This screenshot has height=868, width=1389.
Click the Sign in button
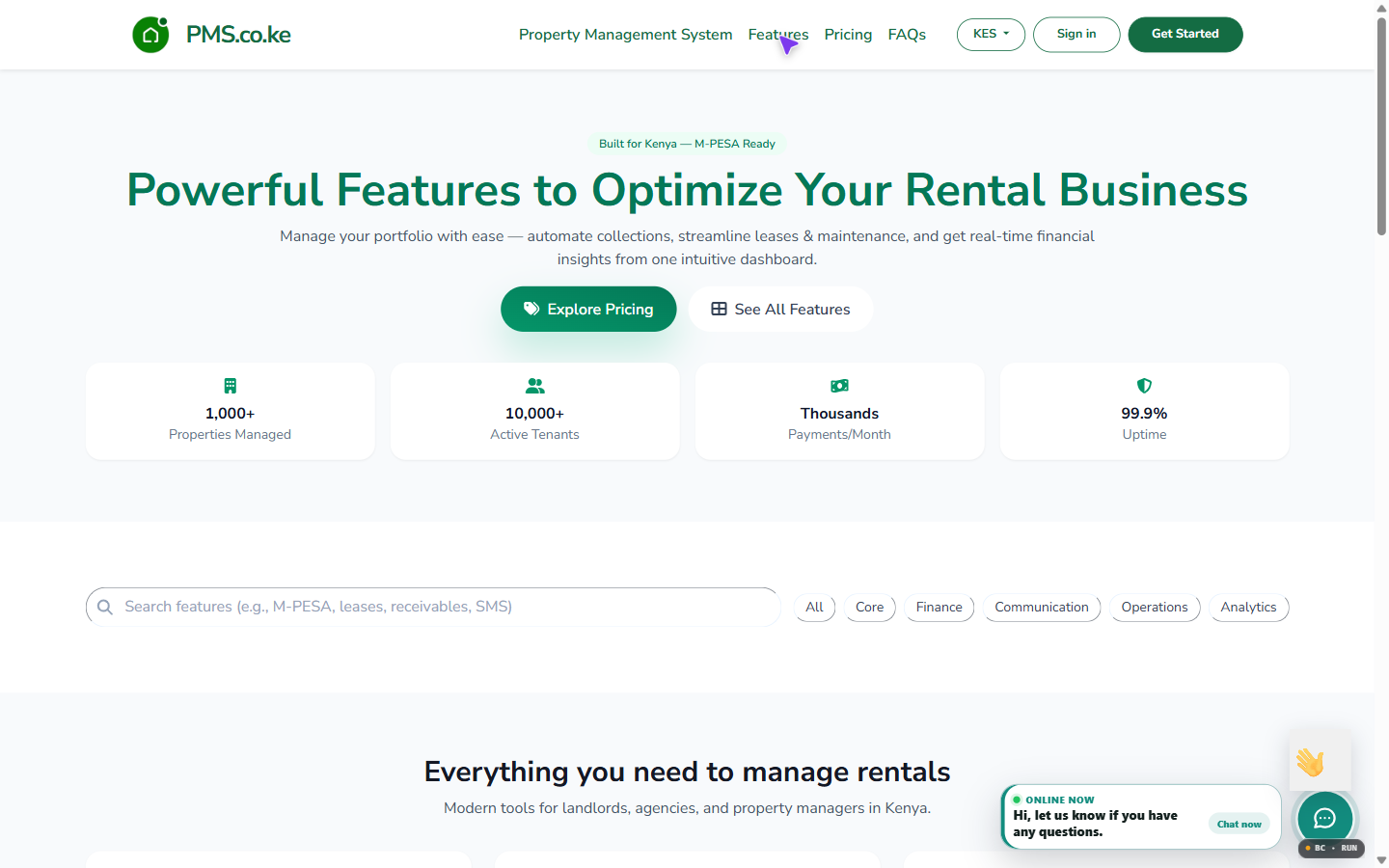point(1076,35)
